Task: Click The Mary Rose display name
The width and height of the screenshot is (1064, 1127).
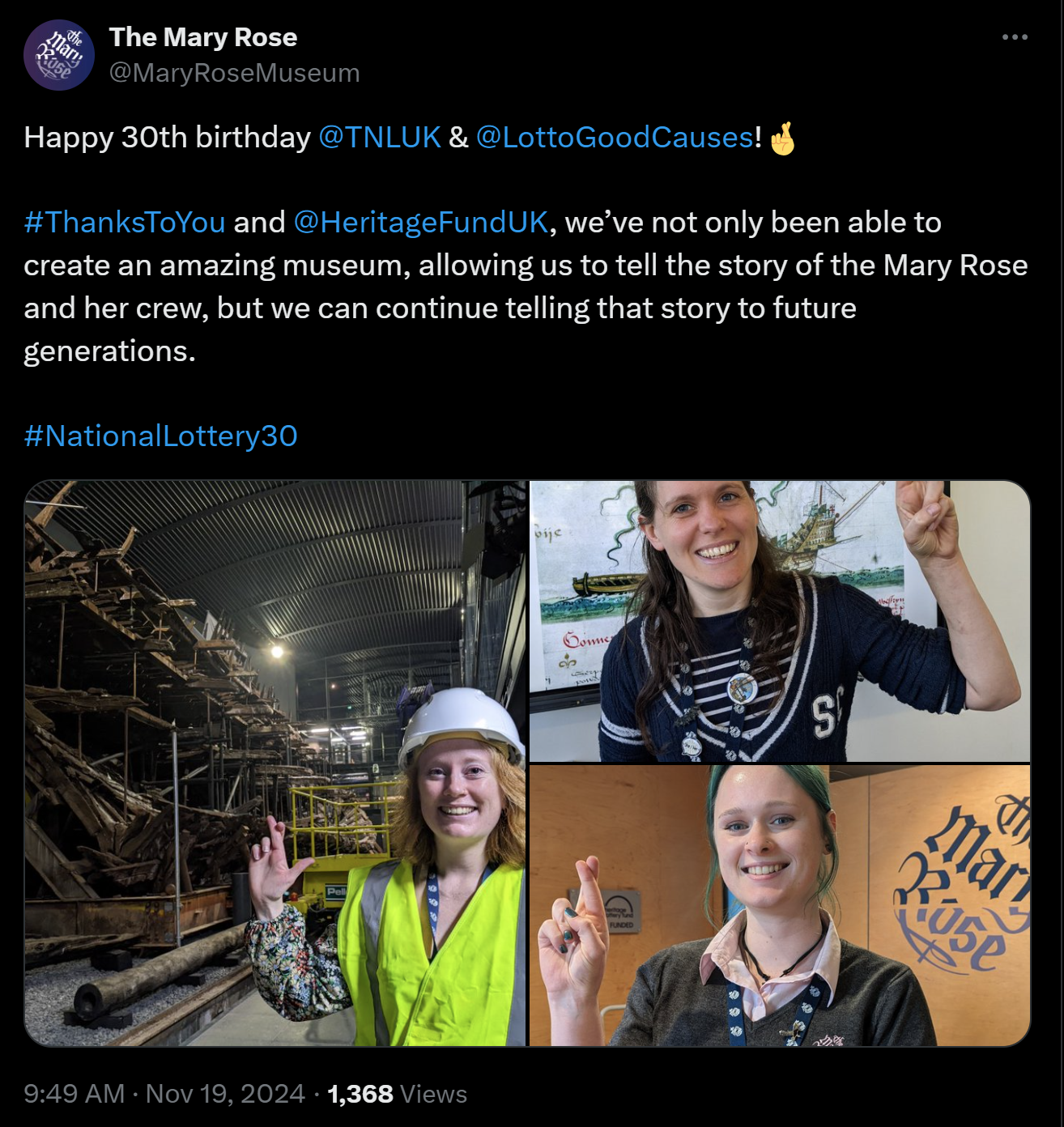Action: [203, 37]
